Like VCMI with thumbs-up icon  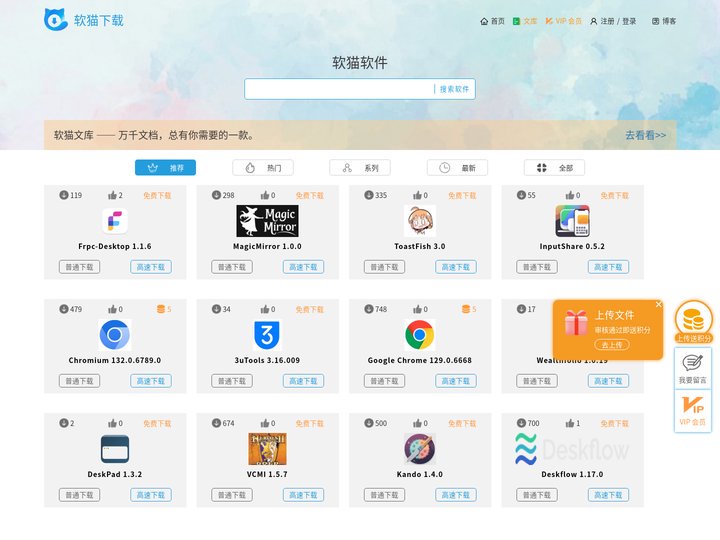tap(264, 423)
